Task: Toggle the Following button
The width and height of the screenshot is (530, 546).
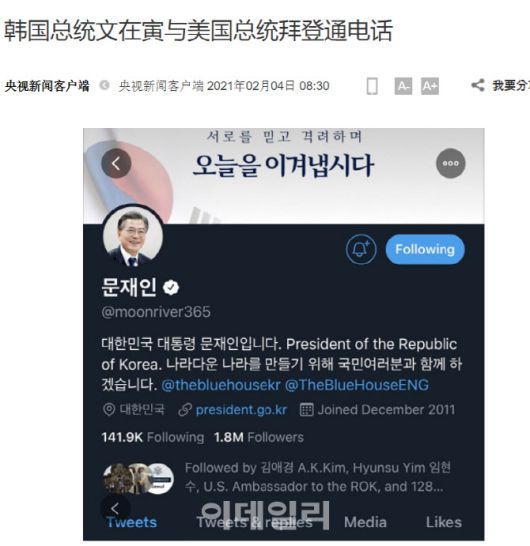Action: (425, 249)
